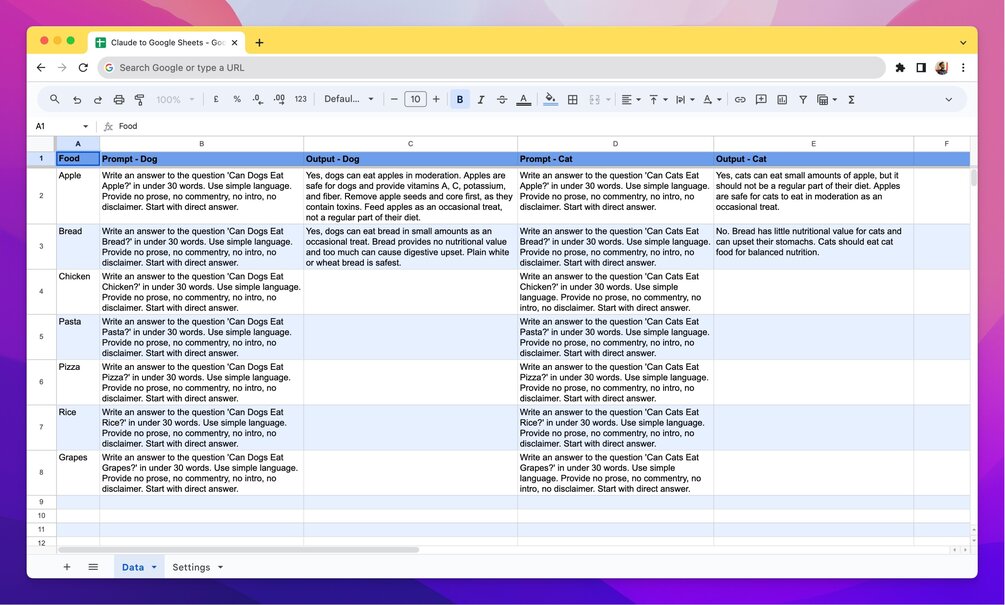Open the functions sigma menu
Image resolution: width=1005 pixels, height=605 pixels.
851,99
